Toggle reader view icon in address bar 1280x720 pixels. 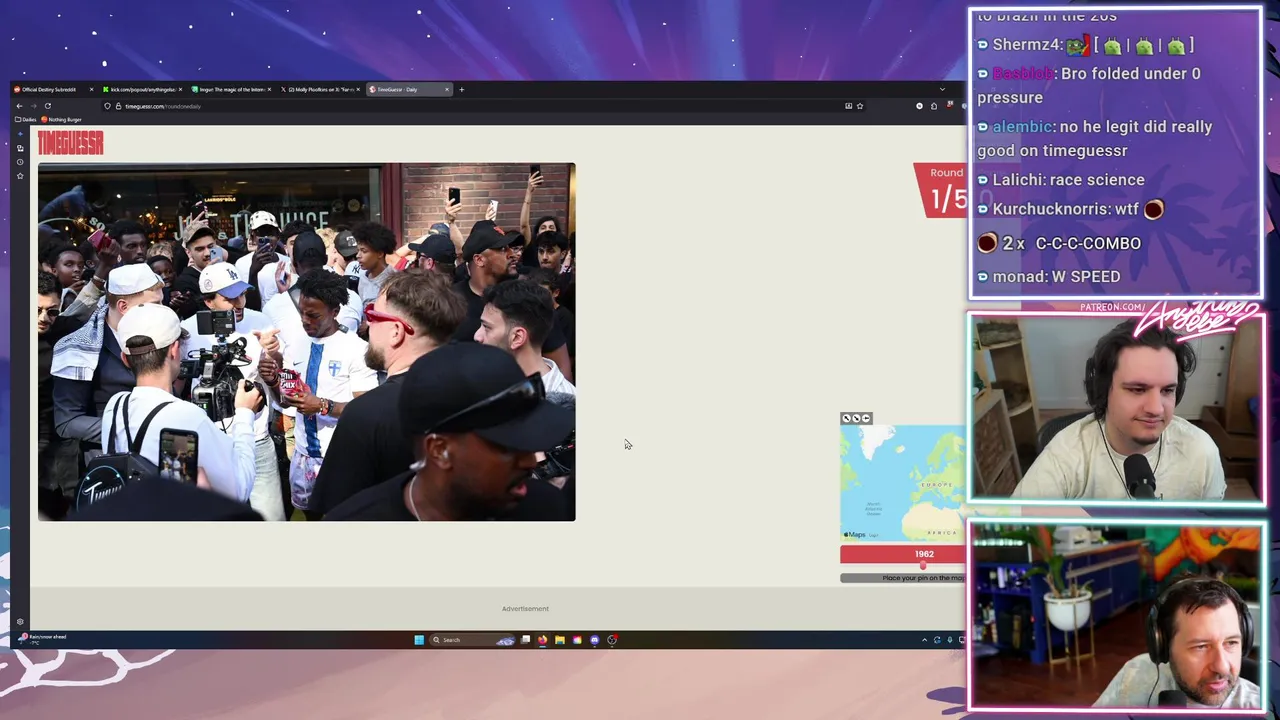(x=848, y=106)
